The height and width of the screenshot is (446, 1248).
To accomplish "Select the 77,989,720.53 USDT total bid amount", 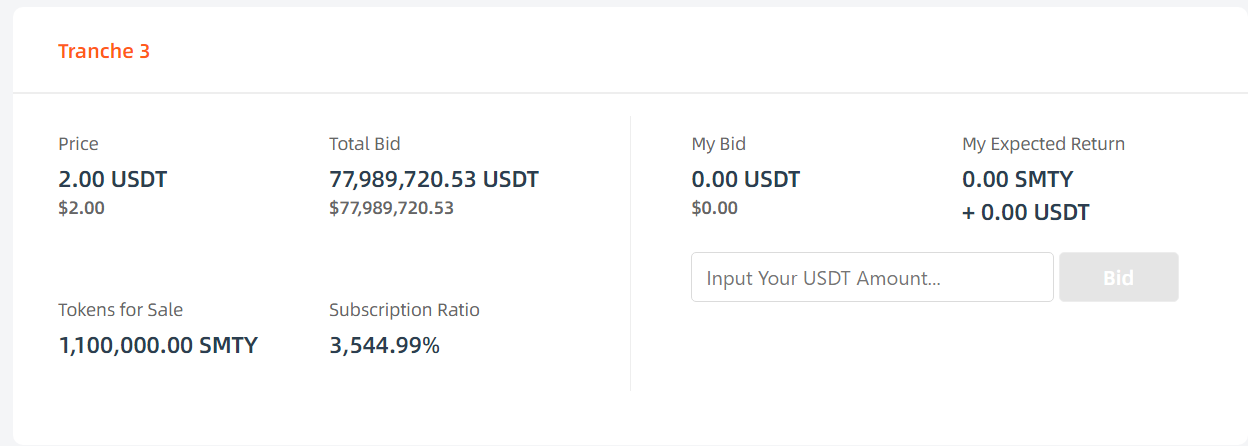I will click(x=433, y=180).
